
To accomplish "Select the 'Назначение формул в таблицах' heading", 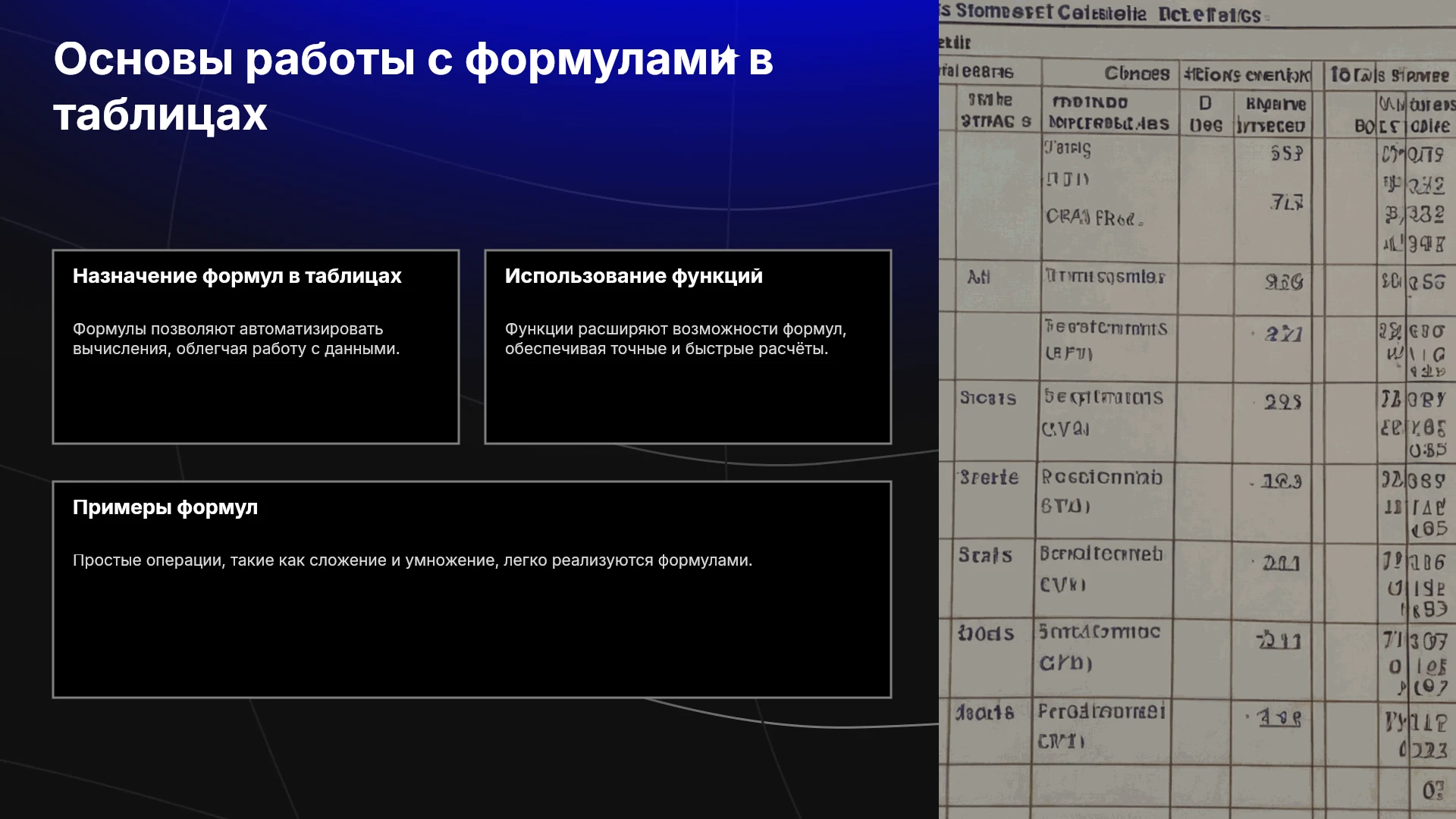I will click(237, 276).
